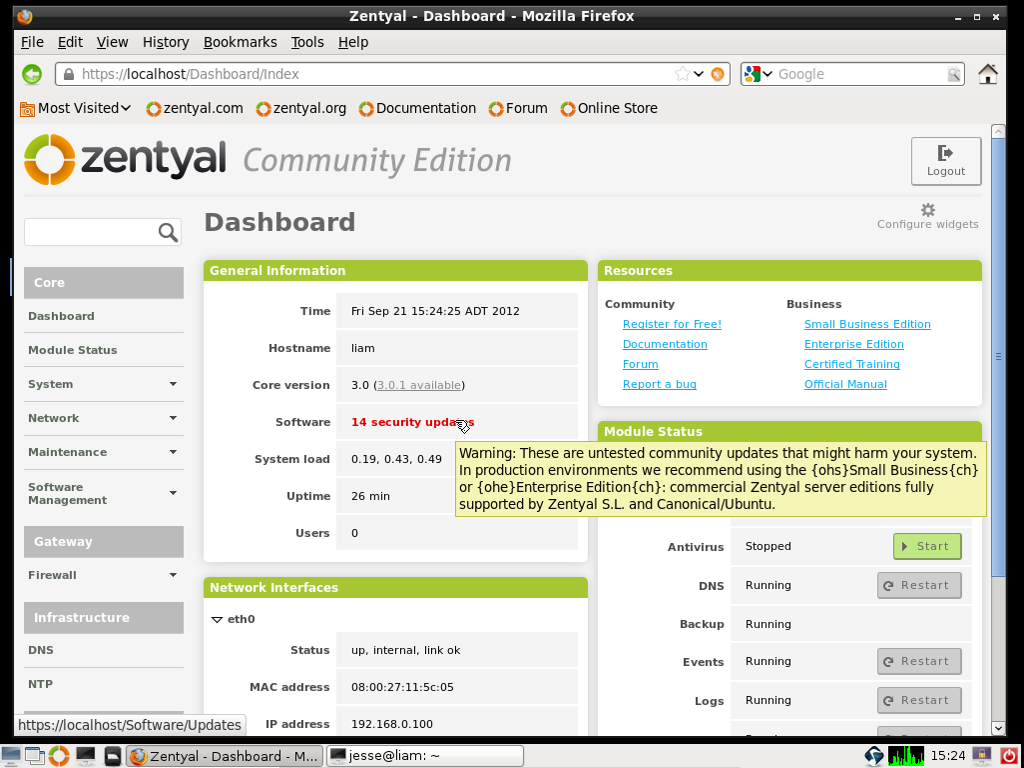Click the Zentyal launcher in taskbar
Viewport: 1024px width, 768px height.
[58, 756]
